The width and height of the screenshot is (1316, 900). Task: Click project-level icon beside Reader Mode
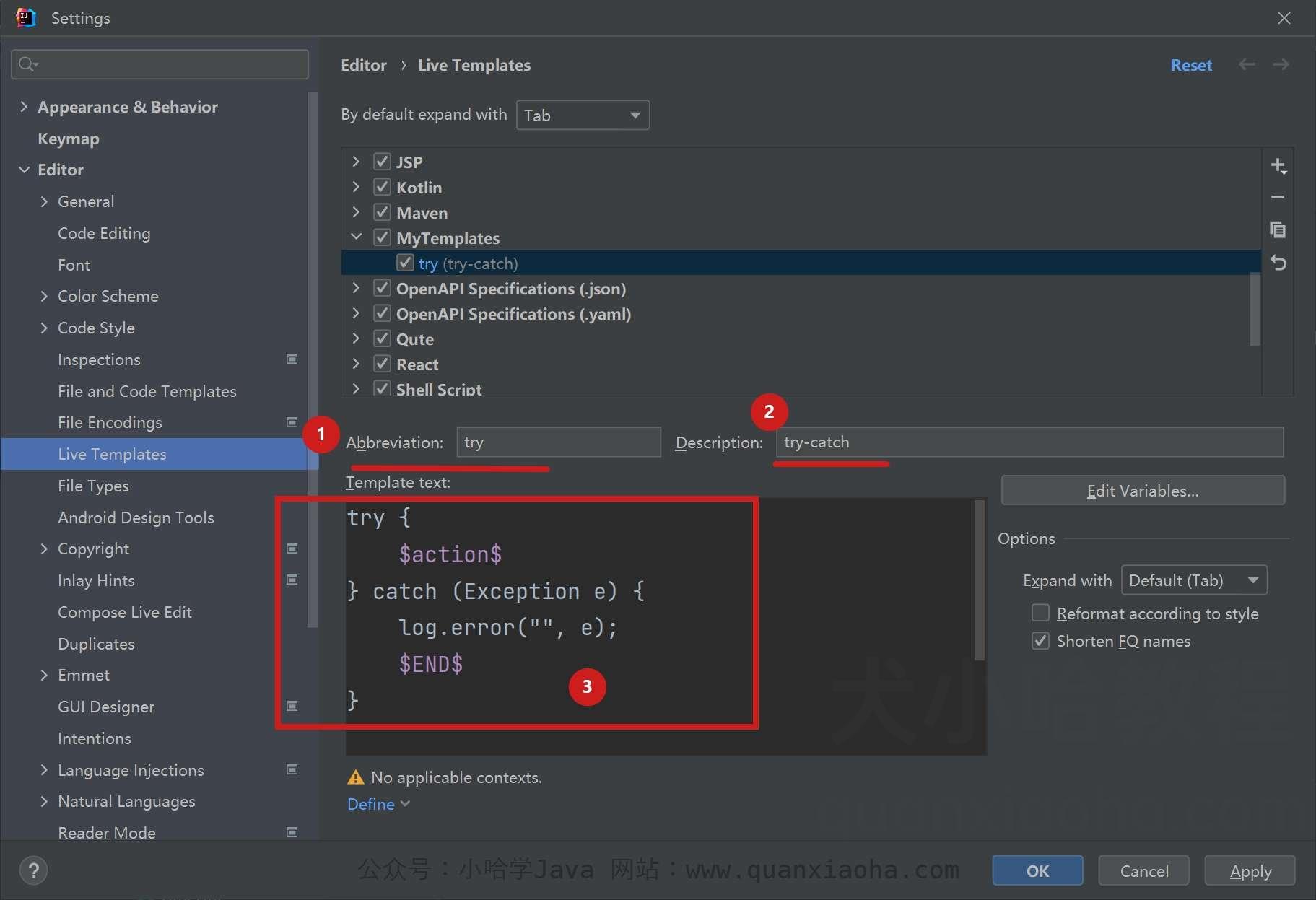pos(292,832)
